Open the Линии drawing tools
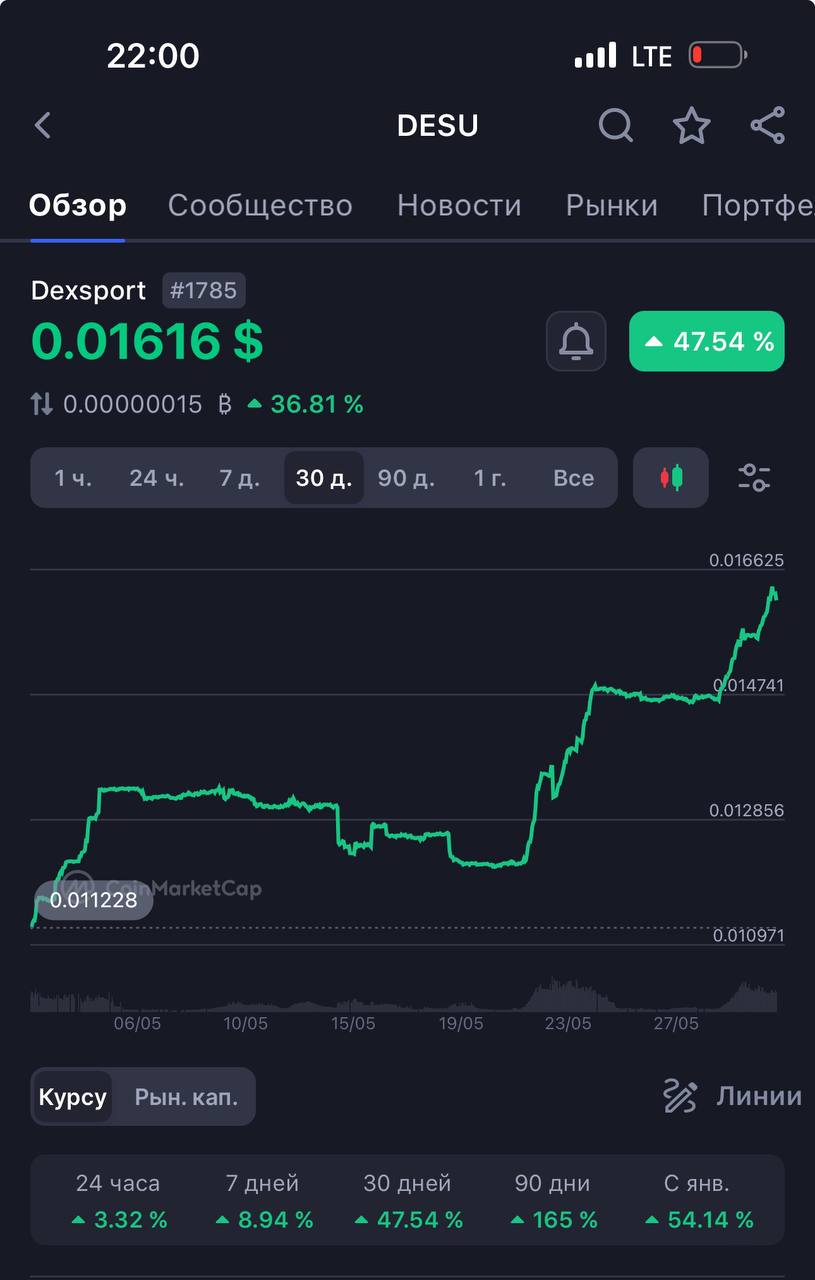The image size is (815, 1280). [x=733, y=1097]
